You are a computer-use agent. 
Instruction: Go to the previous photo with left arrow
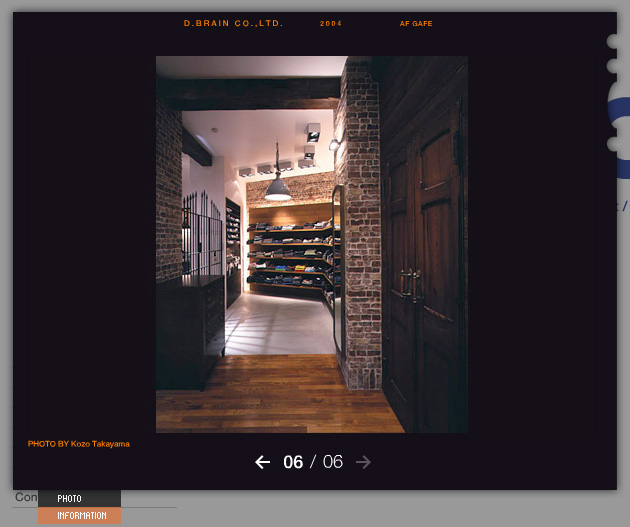[262, 462]
